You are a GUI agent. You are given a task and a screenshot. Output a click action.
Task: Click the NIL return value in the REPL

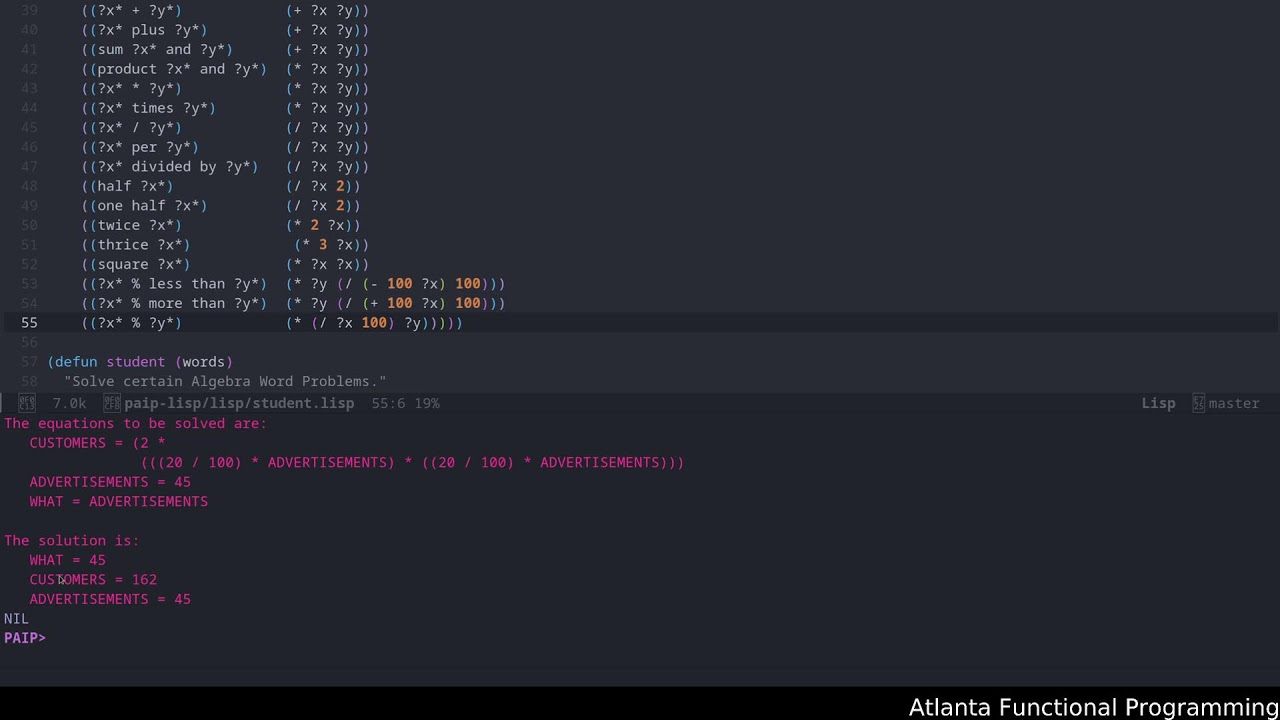point(17,619)
